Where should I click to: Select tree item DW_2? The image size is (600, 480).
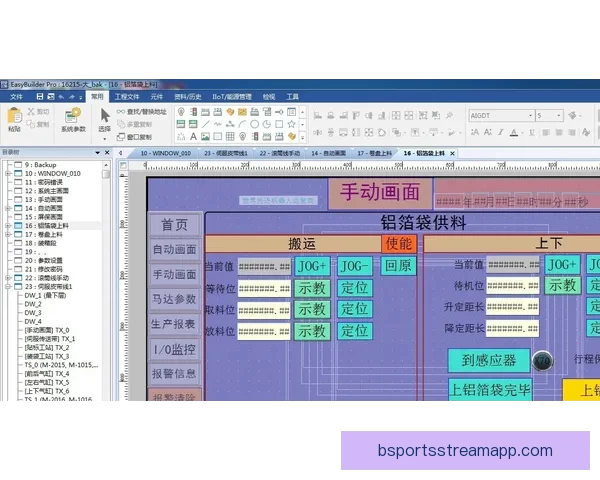[x=33, y=304]
